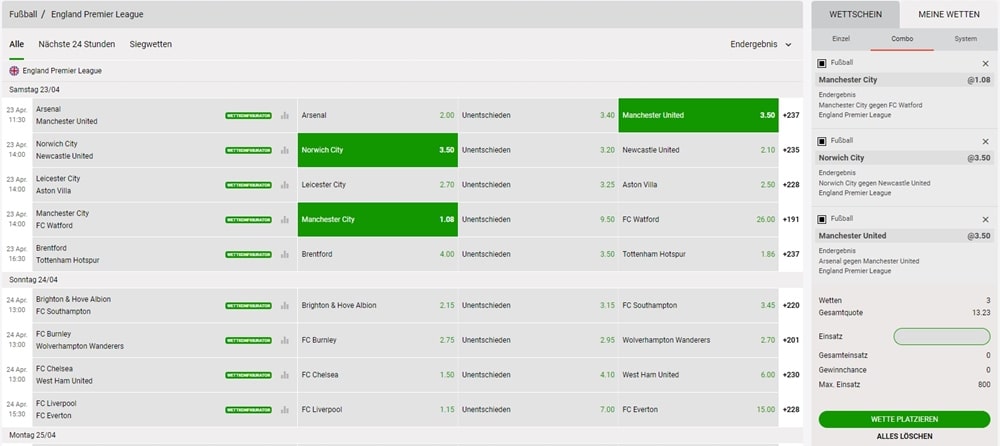Switch to Meine Wetten tab
Viewport: 1000px width, 446px height.
tap(950, 14)
